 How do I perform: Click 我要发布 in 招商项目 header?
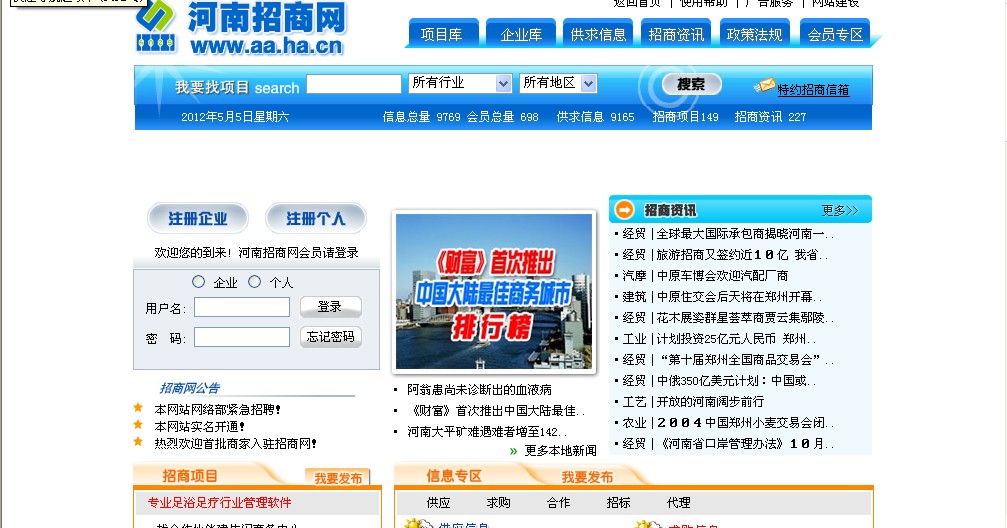point(338,478)
